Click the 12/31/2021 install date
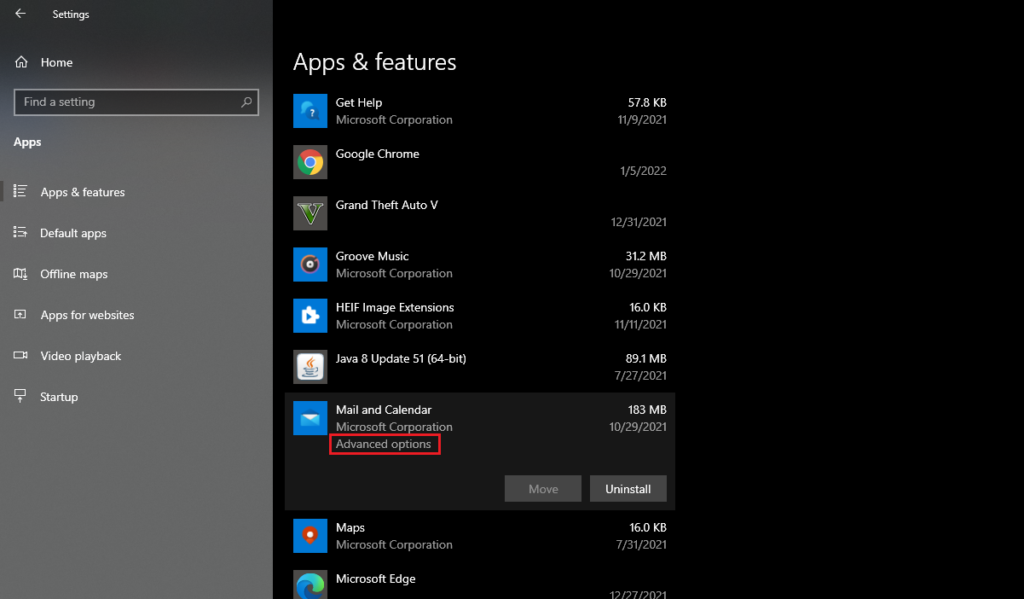This screenshot has width=1024, height=599. tap(639, 221)
